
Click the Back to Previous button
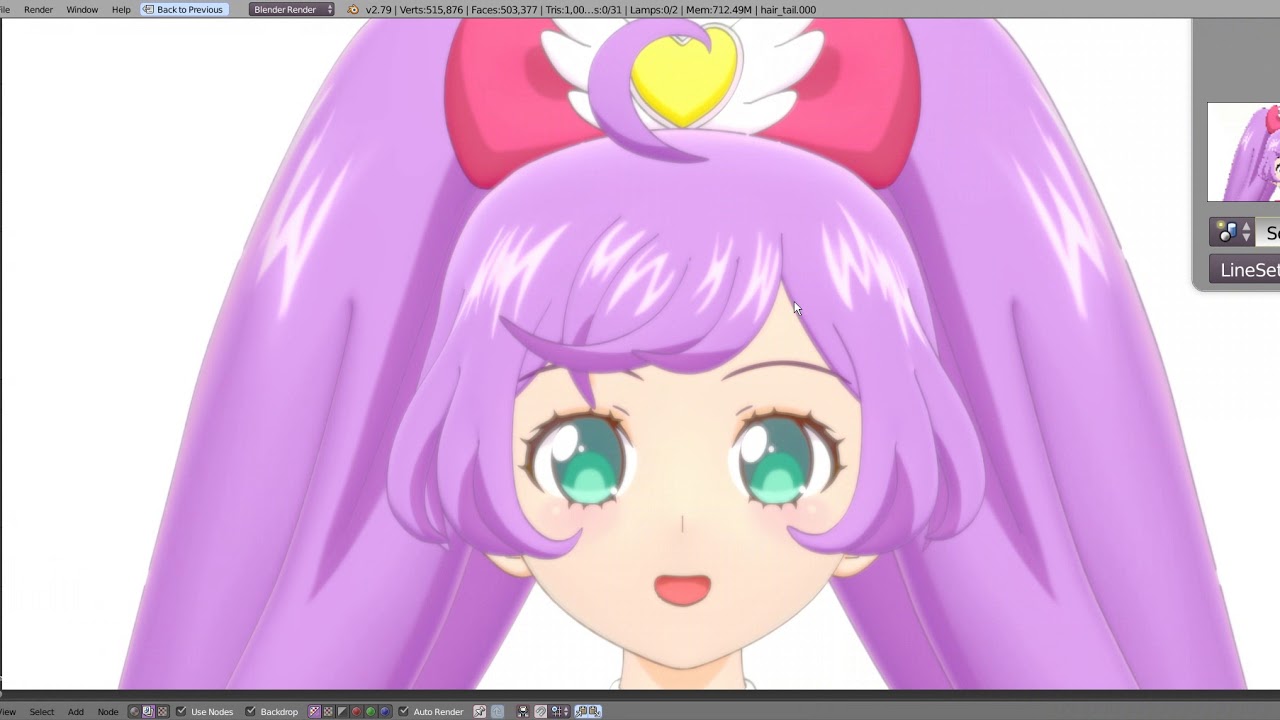pyautogui.click(x=184, y=10)
